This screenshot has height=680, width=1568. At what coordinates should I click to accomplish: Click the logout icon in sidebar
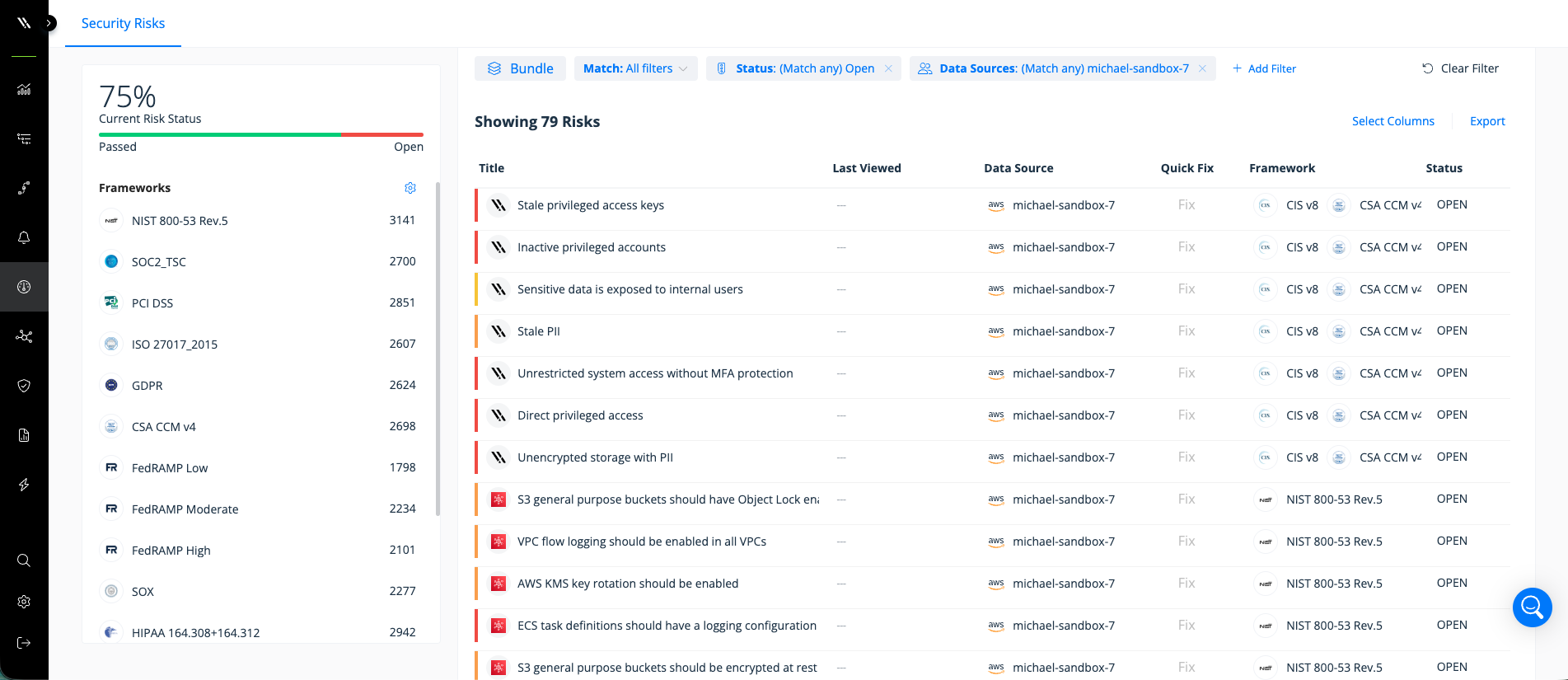pos(24,643)
